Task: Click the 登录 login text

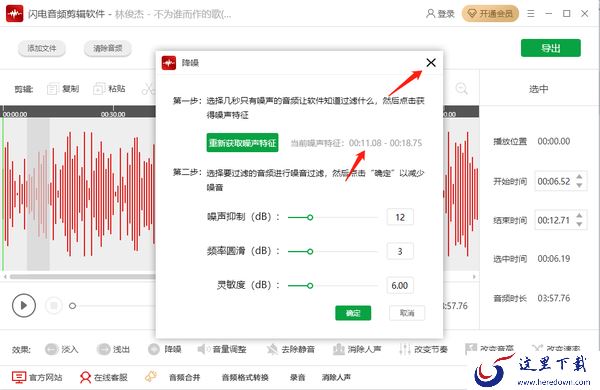Action: tap(446, 14)
